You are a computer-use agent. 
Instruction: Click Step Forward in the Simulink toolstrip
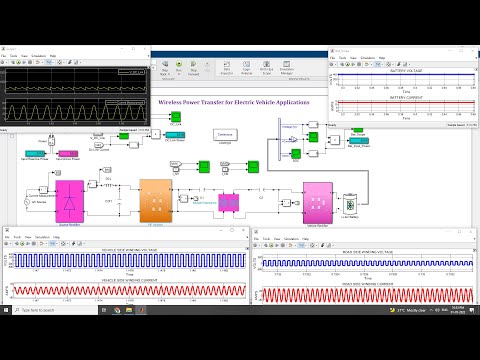(x=193, y=68)
